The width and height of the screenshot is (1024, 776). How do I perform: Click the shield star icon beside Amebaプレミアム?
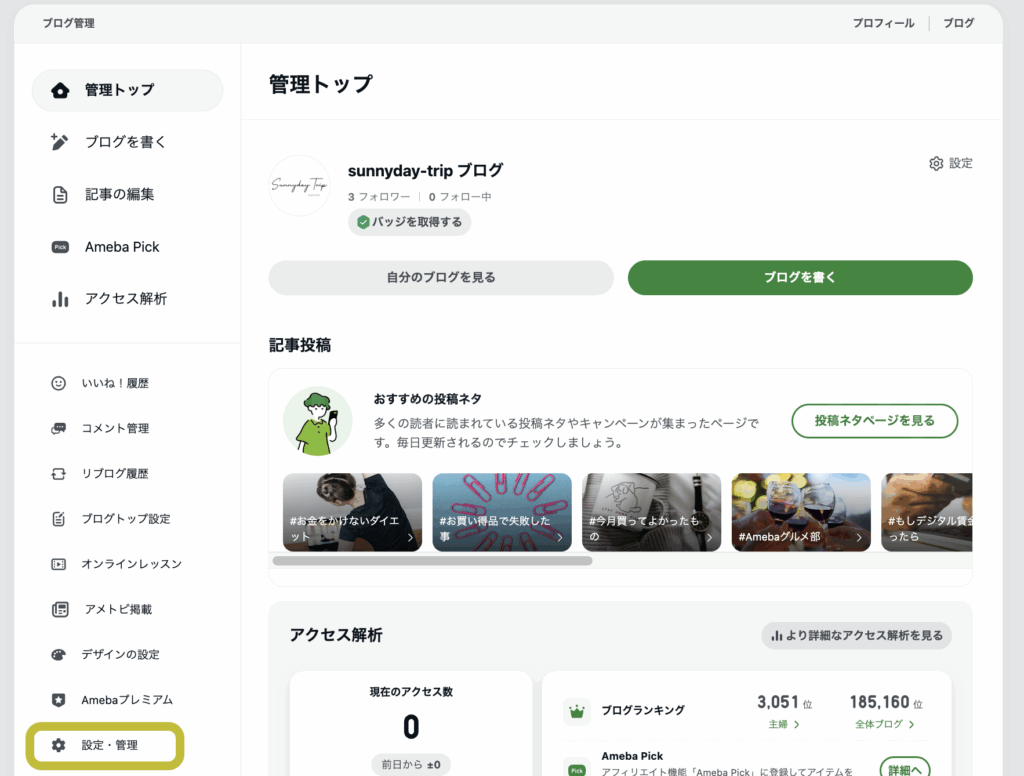tap(59, 700)
